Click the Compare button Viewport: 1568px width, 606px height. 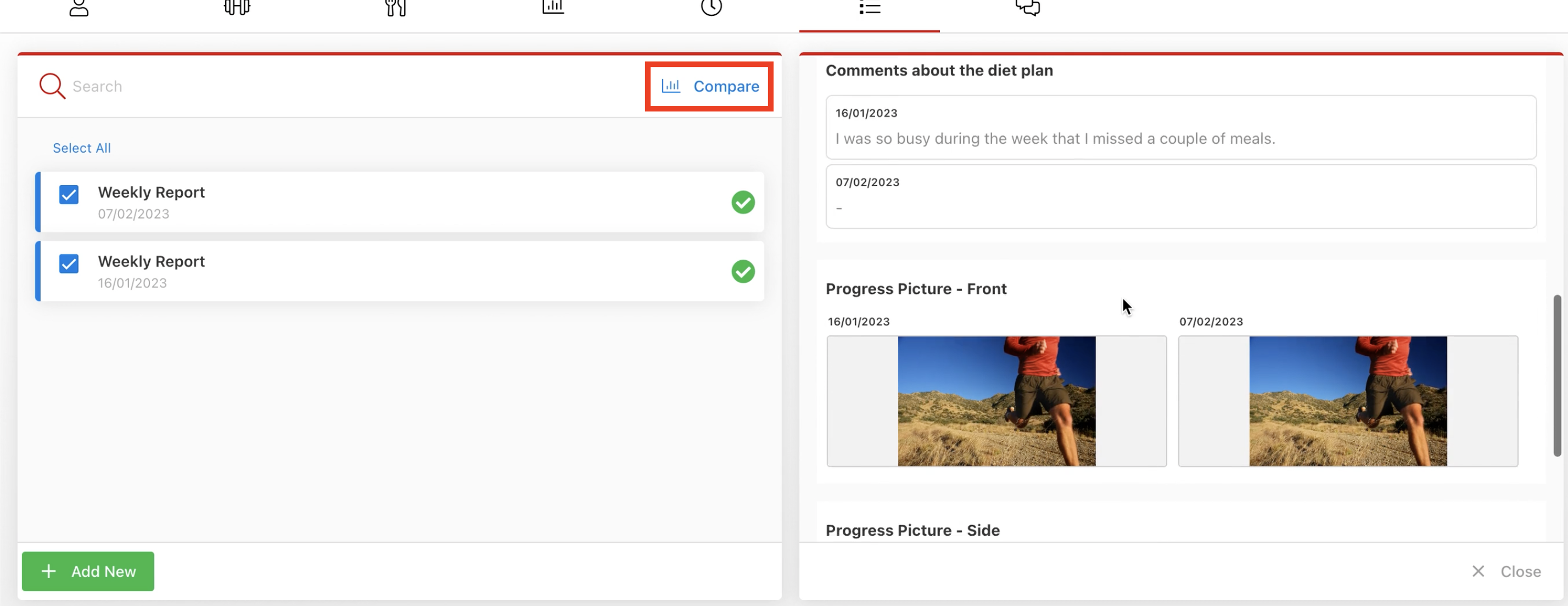click(x=709, y=86)
